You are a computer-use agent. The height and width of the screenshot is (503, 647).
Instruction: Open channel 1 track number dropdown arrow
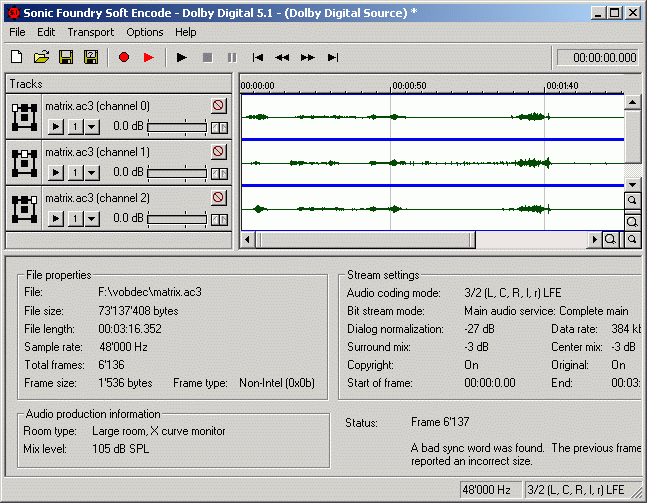pos(91,173)
